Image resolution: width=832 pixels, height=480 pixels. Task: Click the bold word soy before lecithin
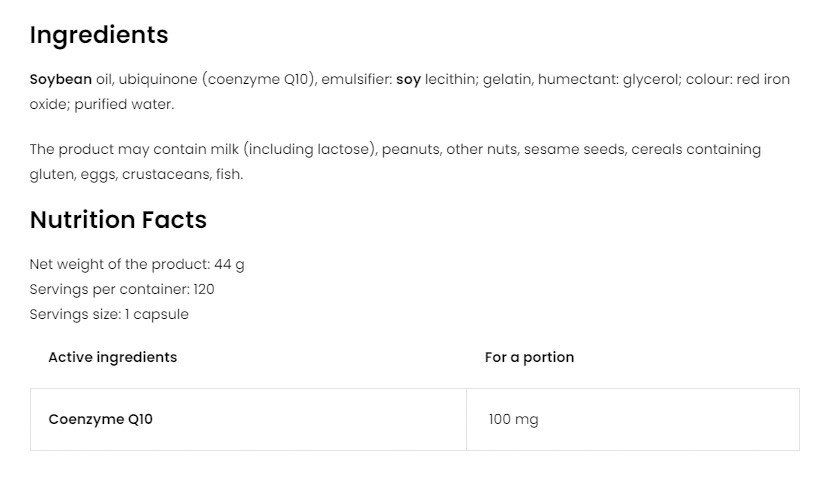point(408,79)
